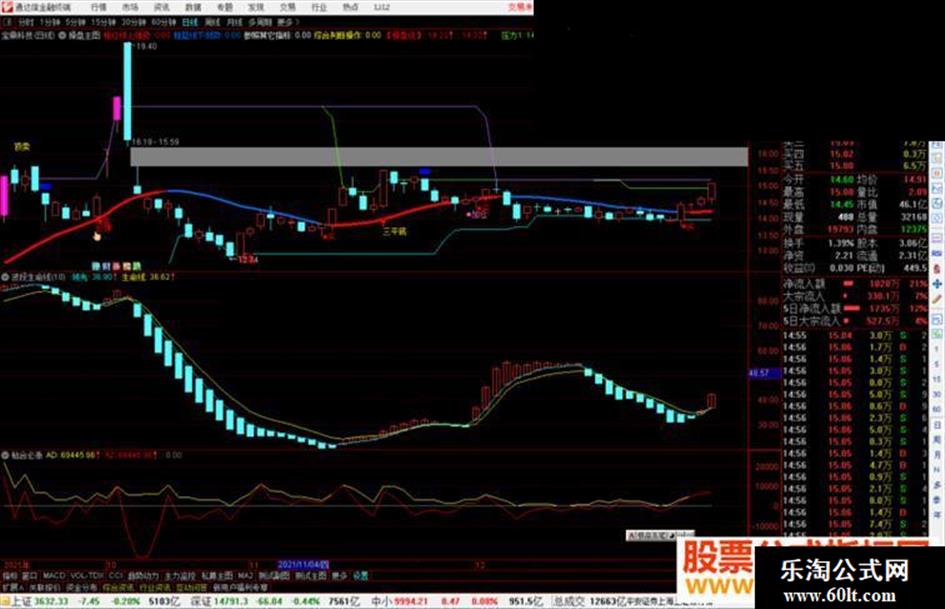
Task: Click the 新用户福利专享 link
Action: tap(240, 587)
